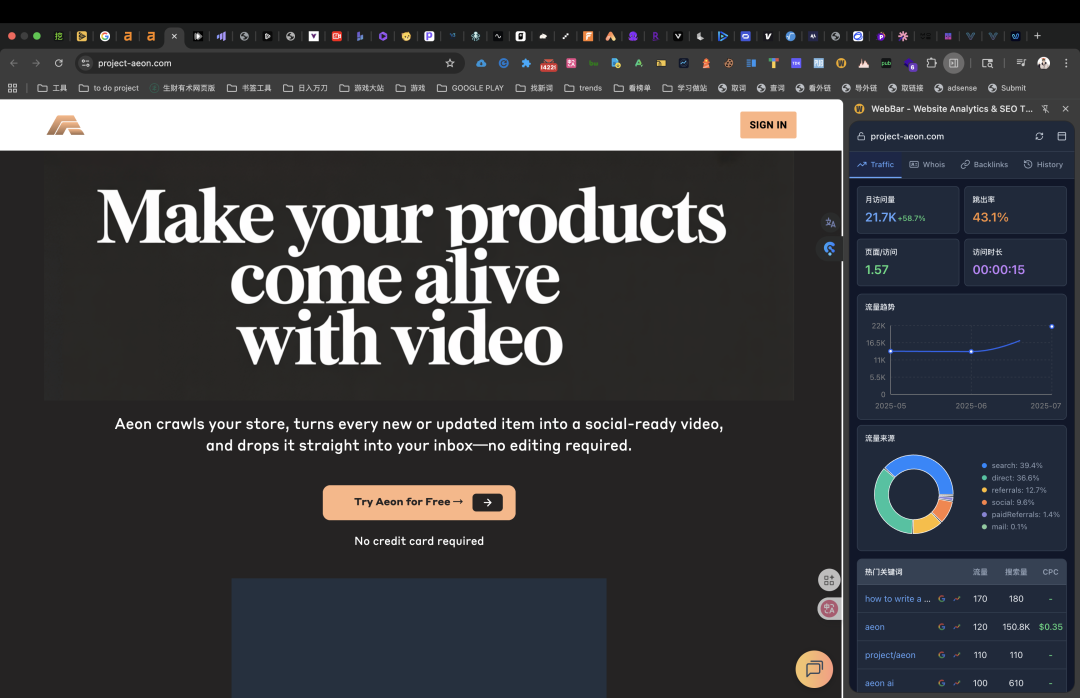1080x698 pixels.
Task: Go back to previous page
Action: click(14, 63)
